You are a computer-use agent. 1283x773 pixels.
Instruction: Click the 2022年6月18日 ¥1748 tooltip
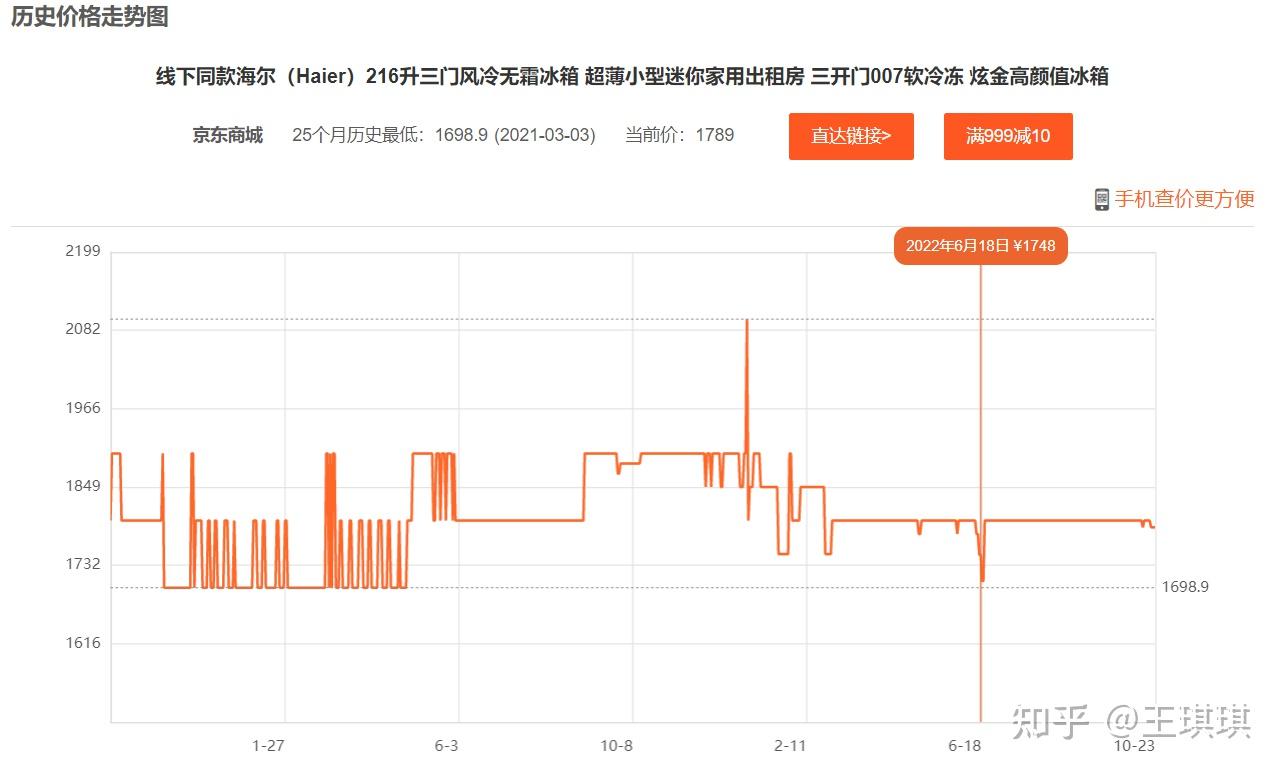point(981,245)
